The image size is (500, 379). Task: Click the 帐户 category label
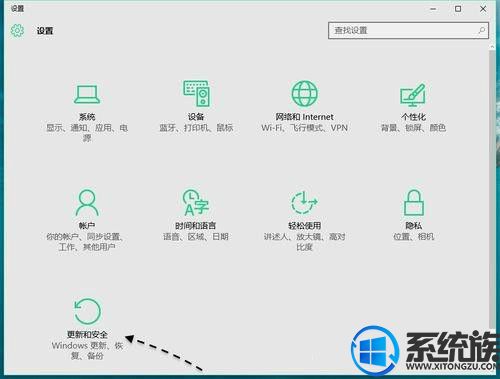tap(87, 226)
